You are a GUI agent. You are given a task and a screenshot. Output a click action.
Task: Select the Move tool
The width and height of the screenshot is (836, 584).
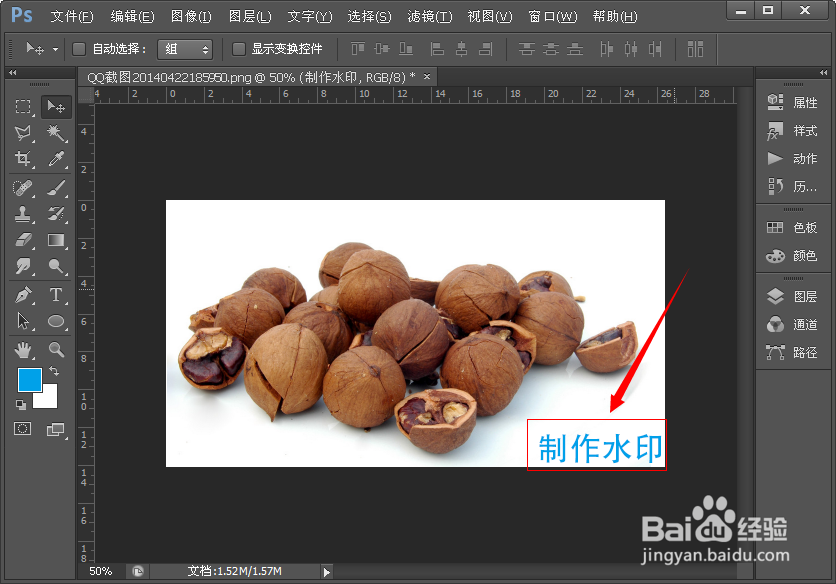[x=57, y=107]
